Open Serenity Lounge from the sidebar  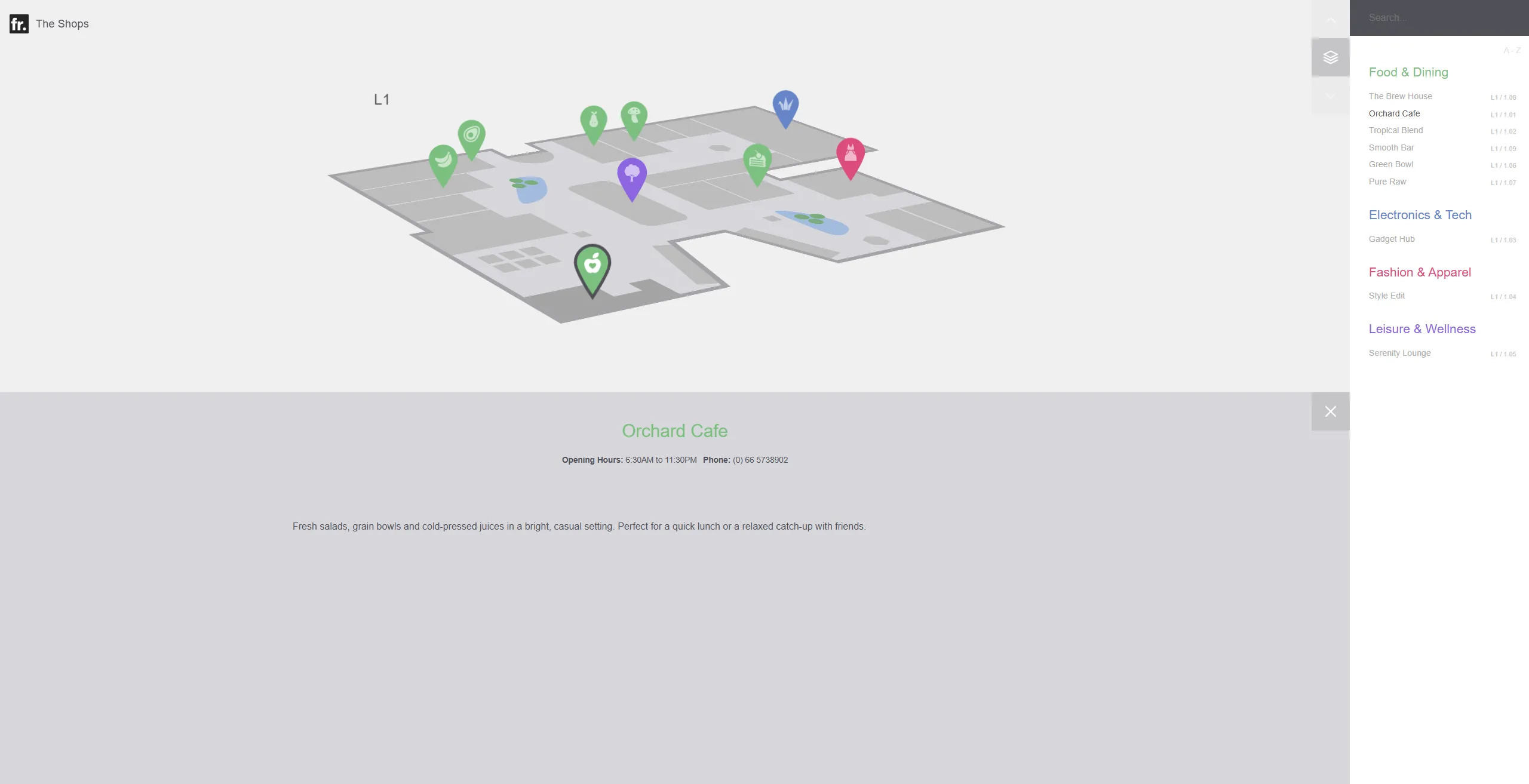(1399, 353)
